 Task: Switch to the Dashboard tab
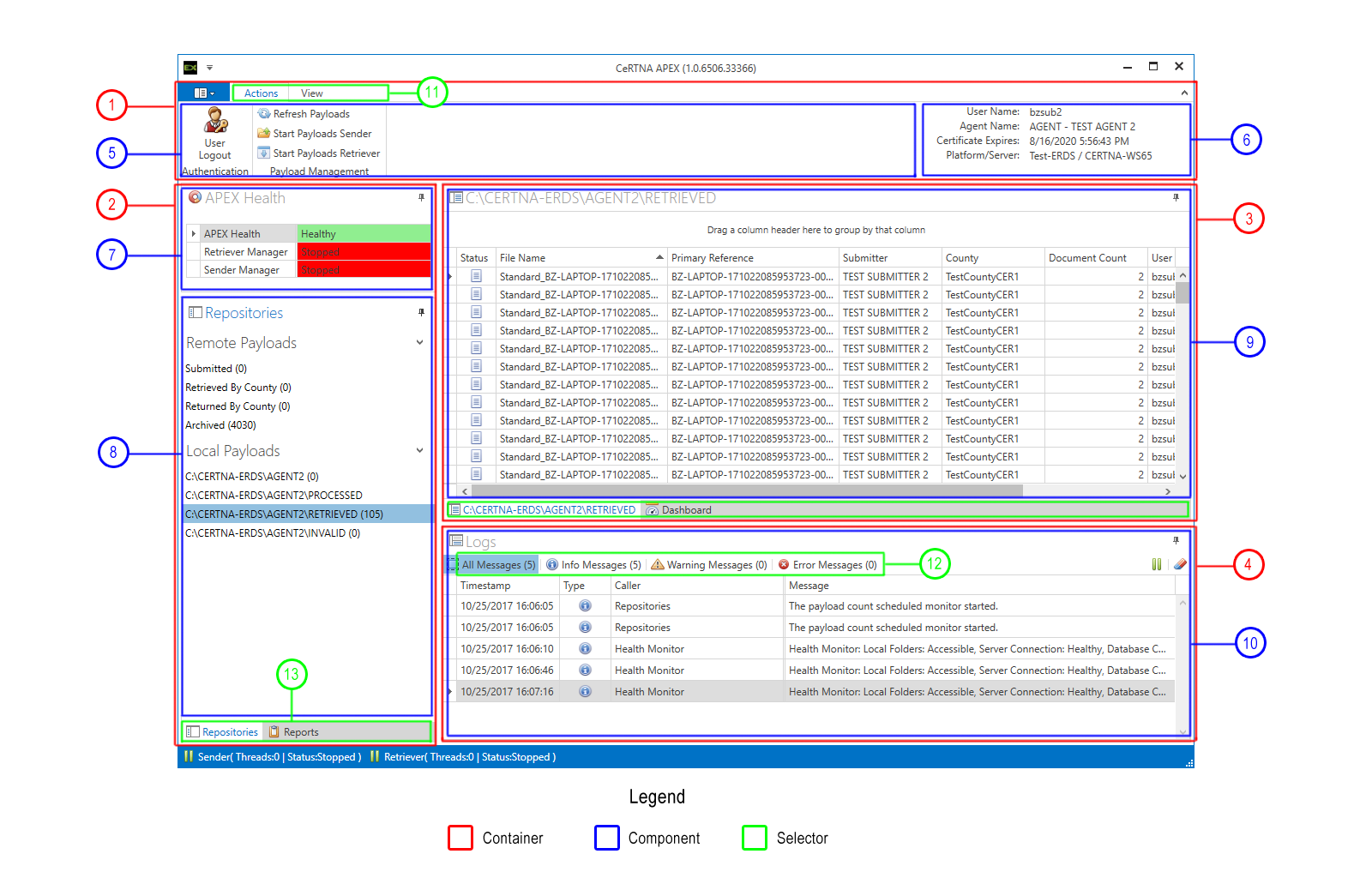coord(686,510)
